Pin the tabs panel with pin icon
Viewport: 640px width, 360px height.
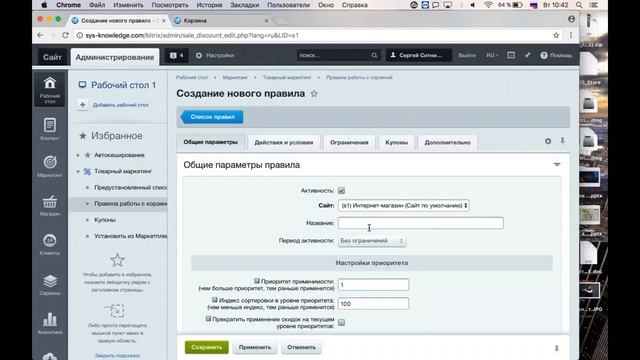pyautogui.click(x=562, y=141)
